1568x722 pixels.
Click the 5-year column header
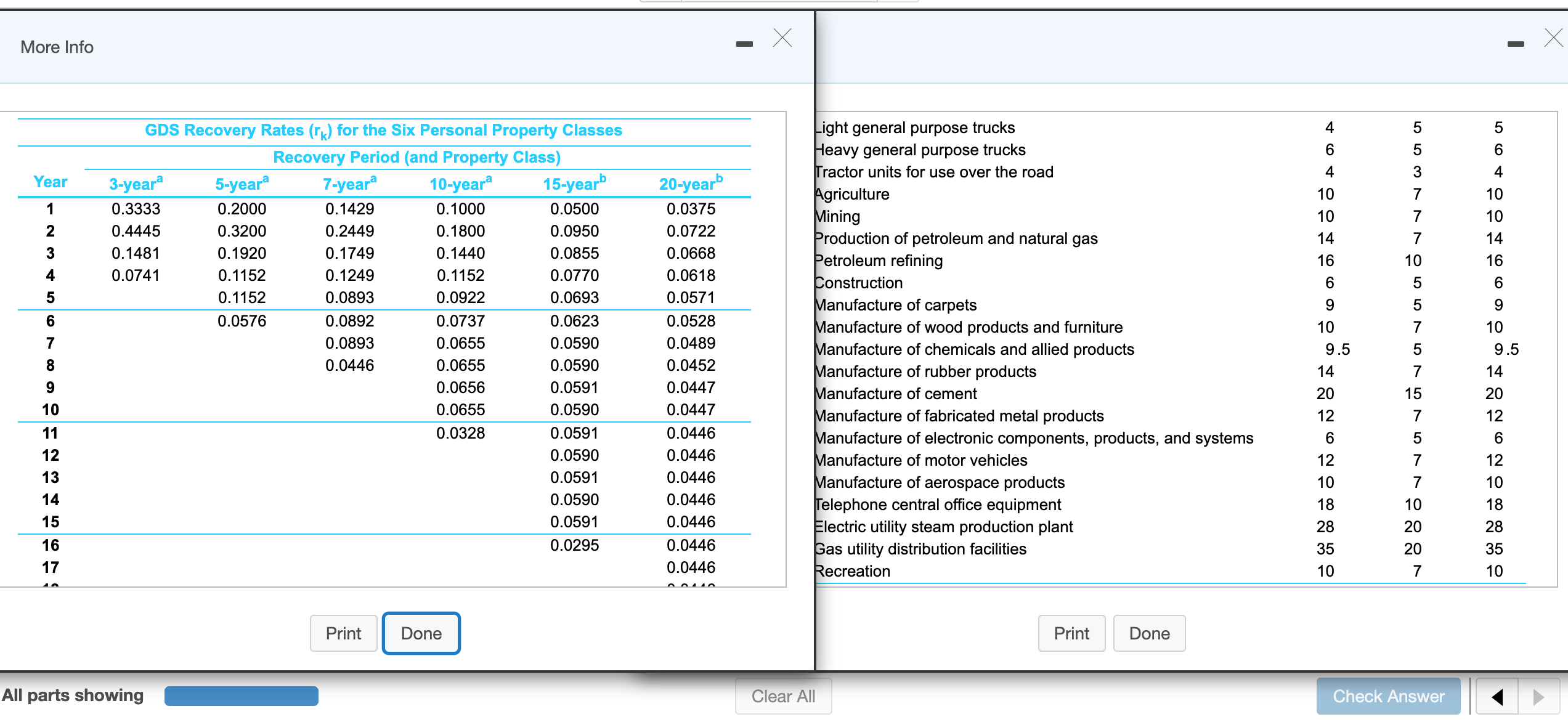click(242, 184)
